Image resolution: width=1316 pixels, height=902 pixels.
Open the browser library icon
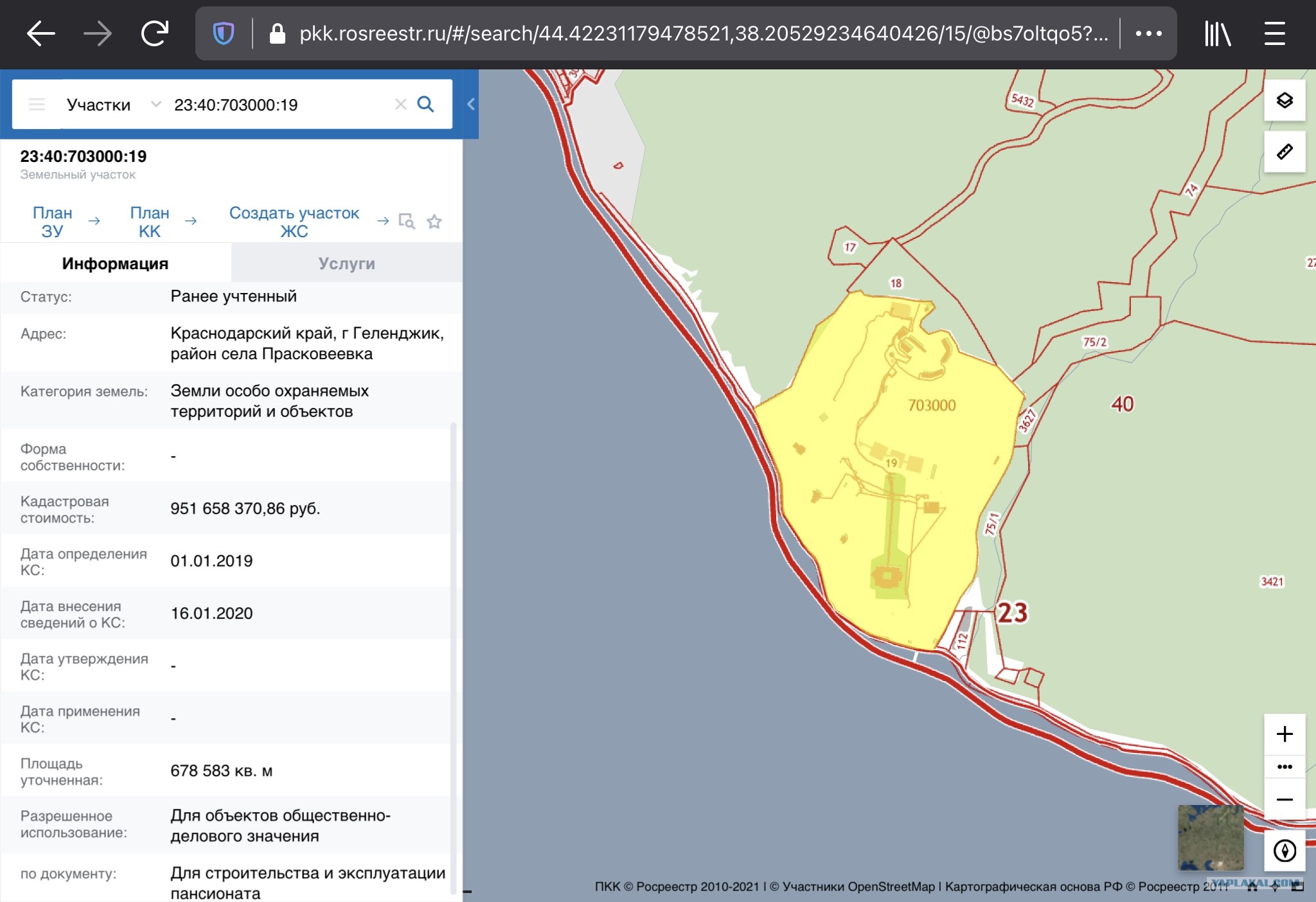(x=1217, y=33)
